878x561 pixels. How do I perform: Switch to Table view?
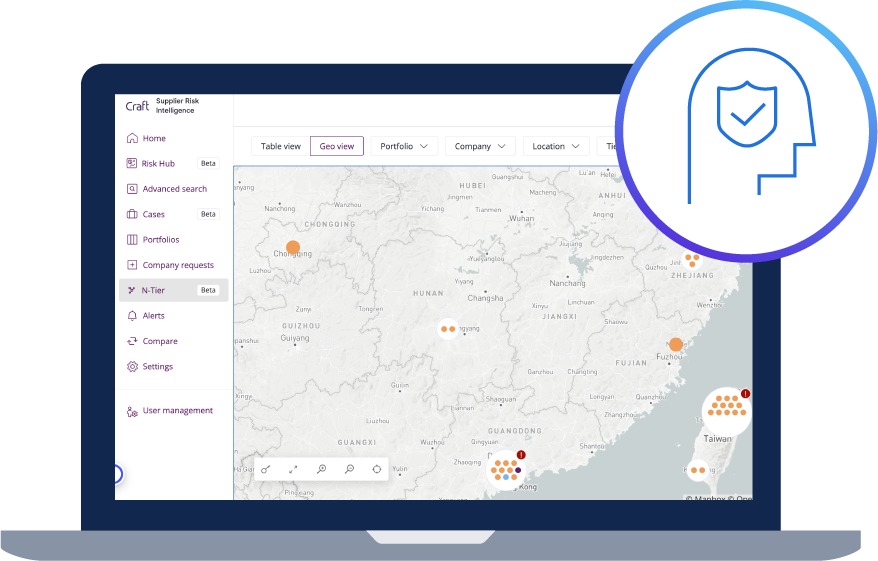281,146
